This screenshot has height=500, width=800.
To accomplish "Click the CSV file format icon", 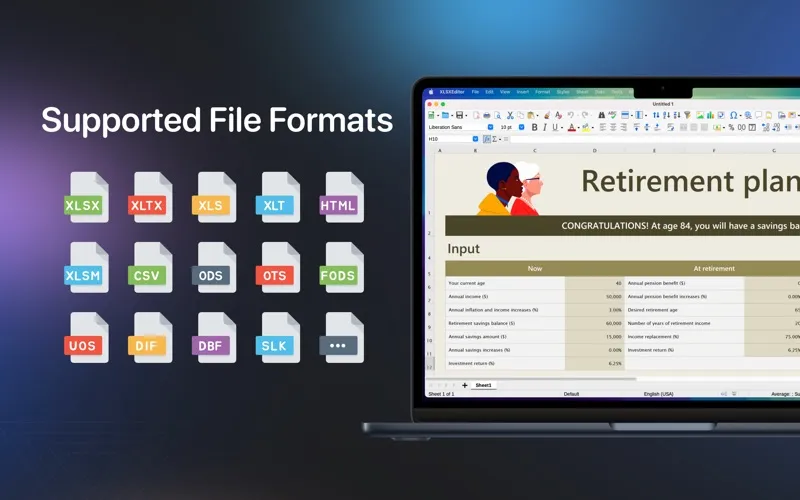I will [150, 267].
